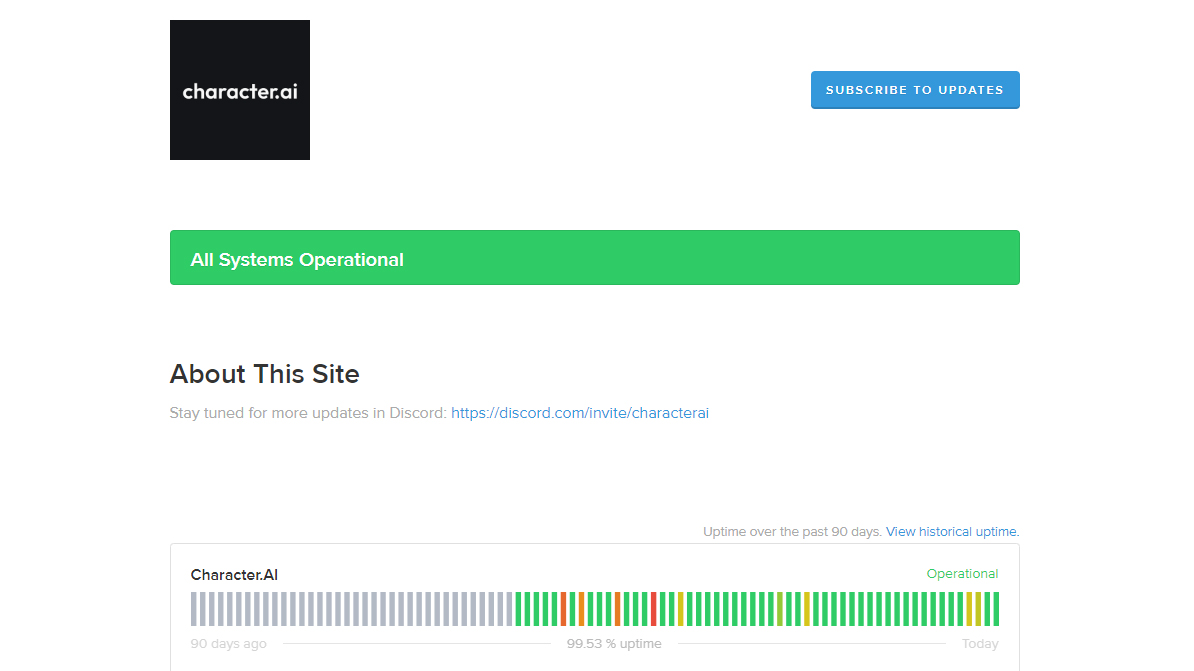Click the All Systems Operational banner
Viewport: 1194px width, 671px height.
595,257
